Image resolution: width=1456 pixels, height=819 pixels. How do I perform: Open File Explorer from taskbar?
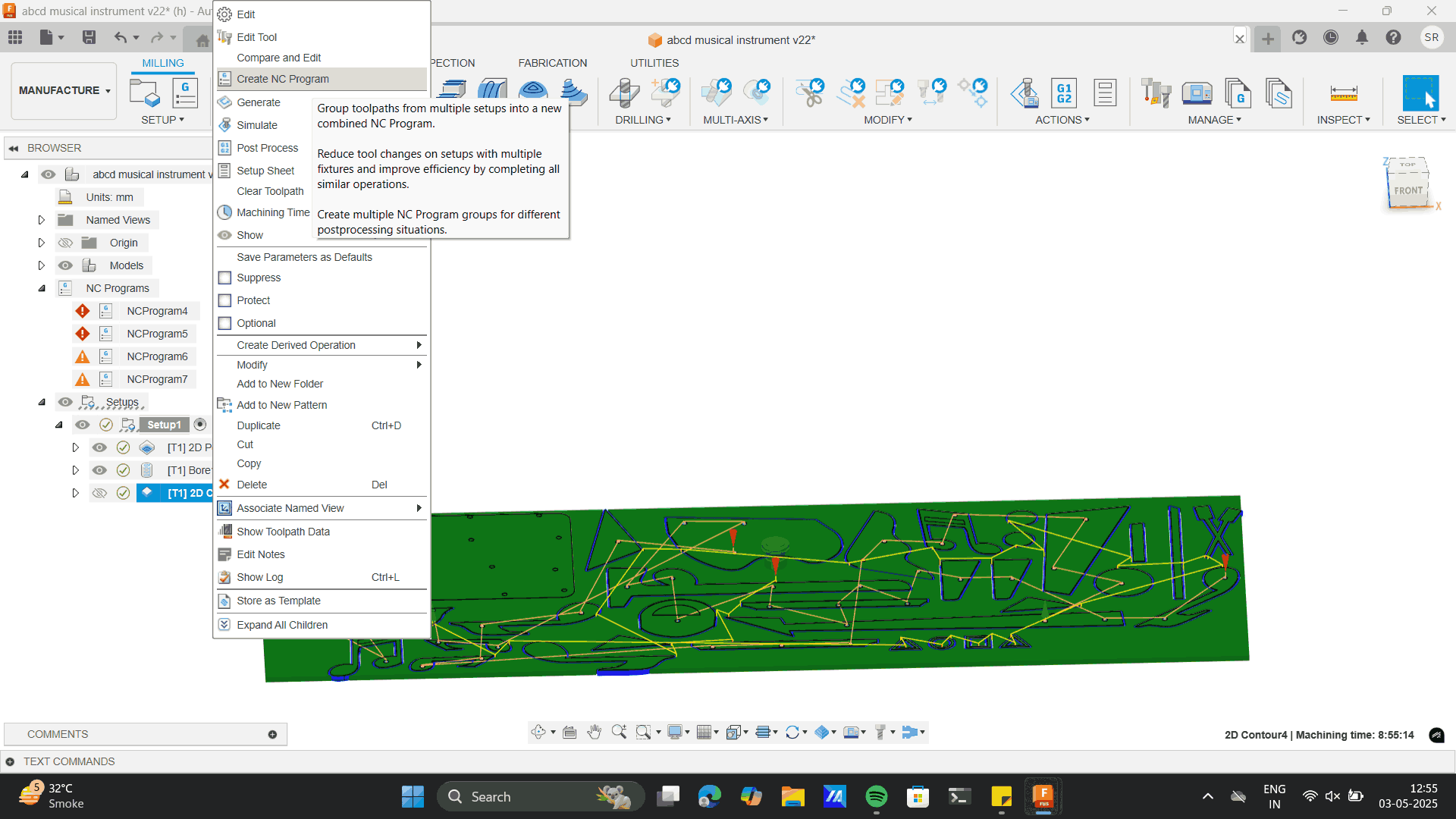click(x=792, y=796)
